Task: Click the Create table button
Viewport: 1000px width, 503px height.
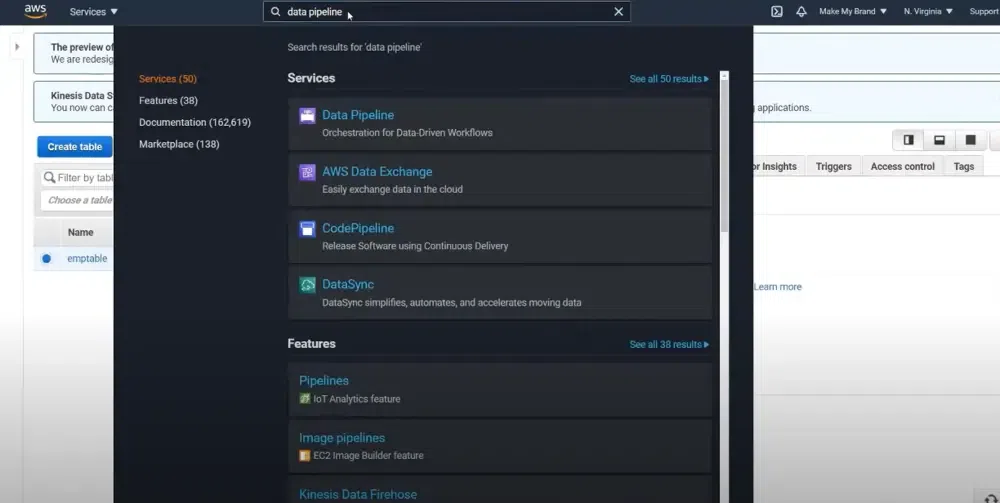Action: [x=75, y=147]
